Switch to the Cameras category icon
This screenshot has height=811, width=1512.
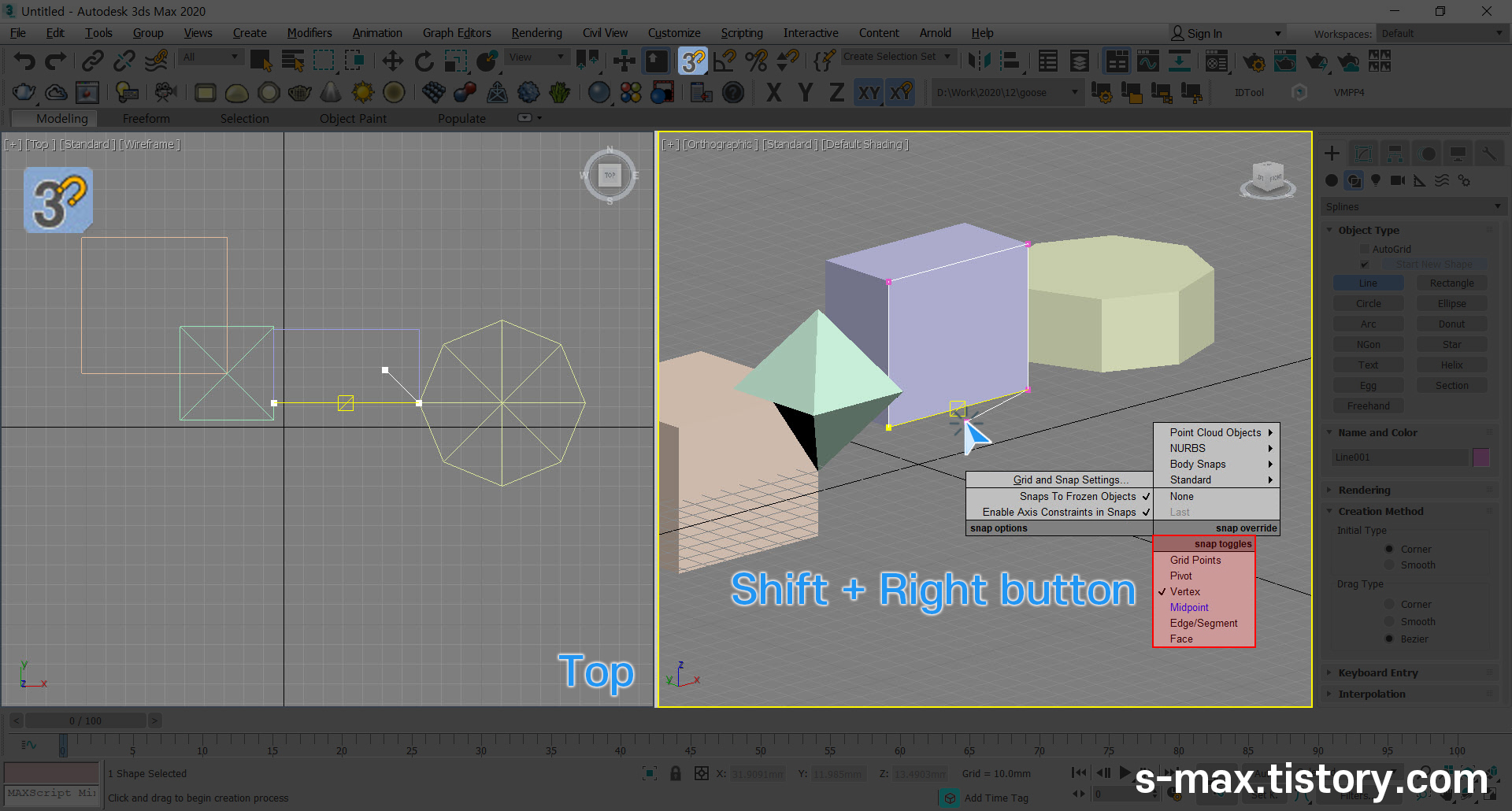[1398, 180]
